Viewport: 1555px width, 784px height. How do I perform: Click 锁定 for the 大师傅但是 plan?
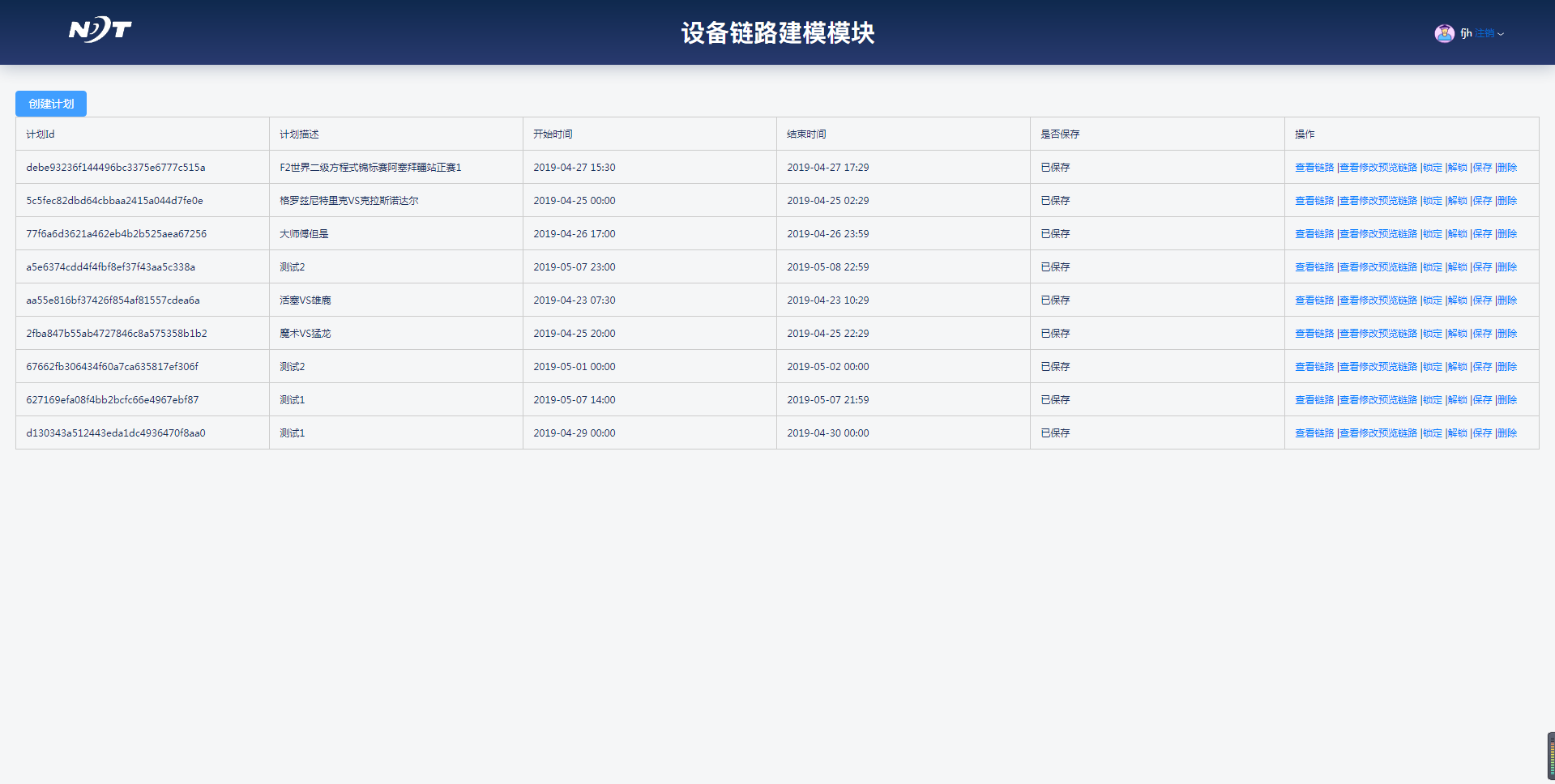[x=1433, y=234]
